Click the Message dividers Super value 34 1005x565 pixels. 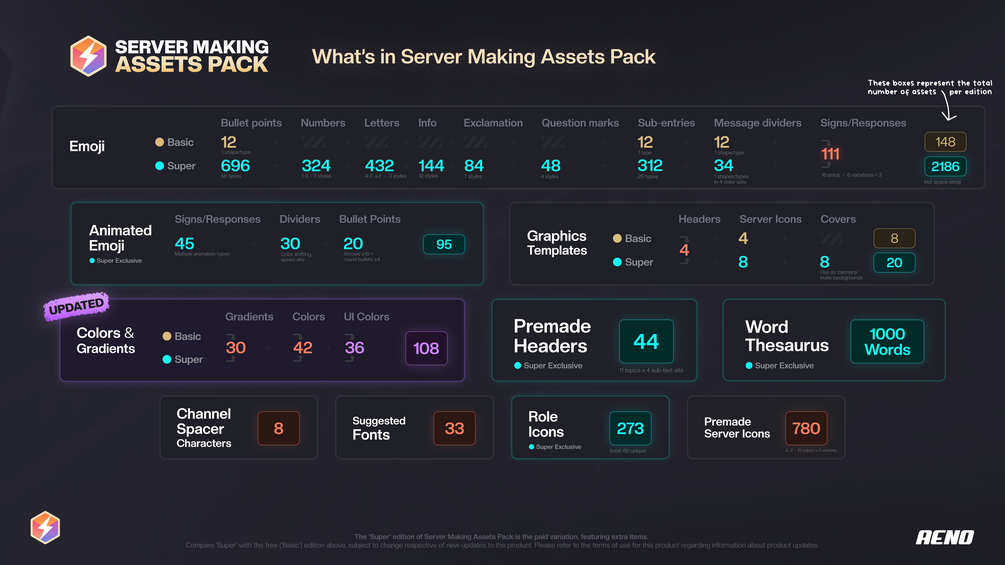pos(724,166)
